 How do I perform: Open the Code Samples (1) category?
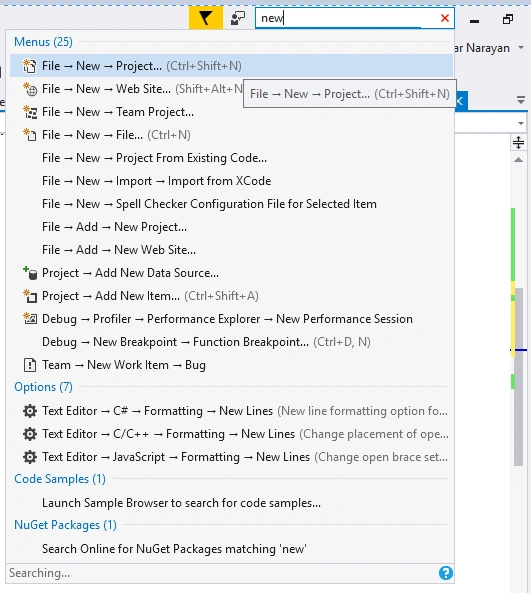(x=60, y=479)
